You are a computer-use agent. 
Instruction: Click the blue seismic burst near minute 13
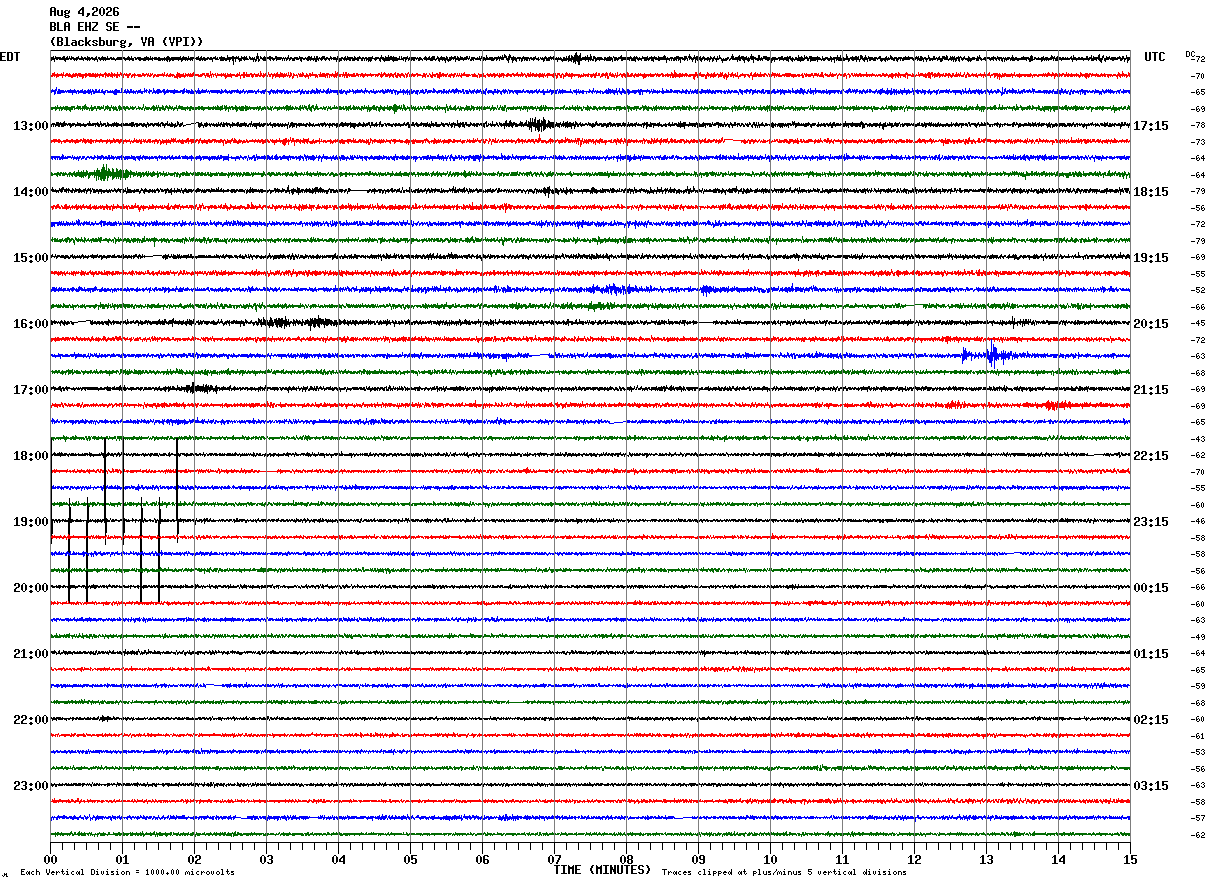click(988, 355)
